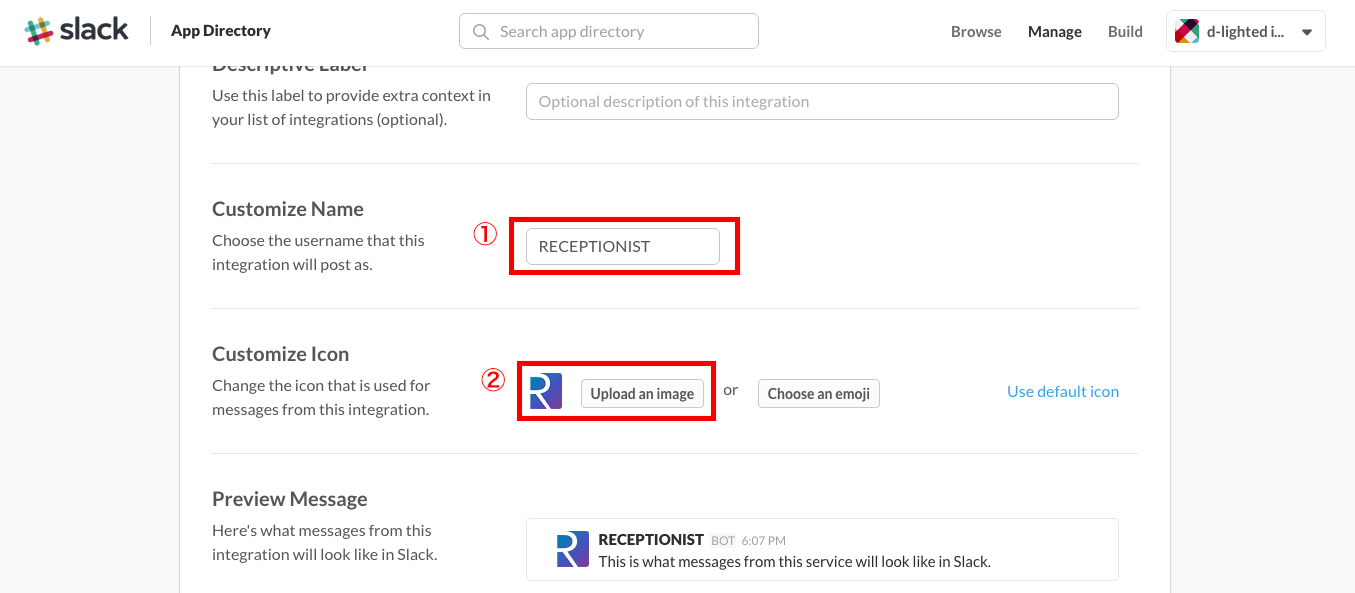
Task: Click the App Directory heading link
Action: pos(221,31)
